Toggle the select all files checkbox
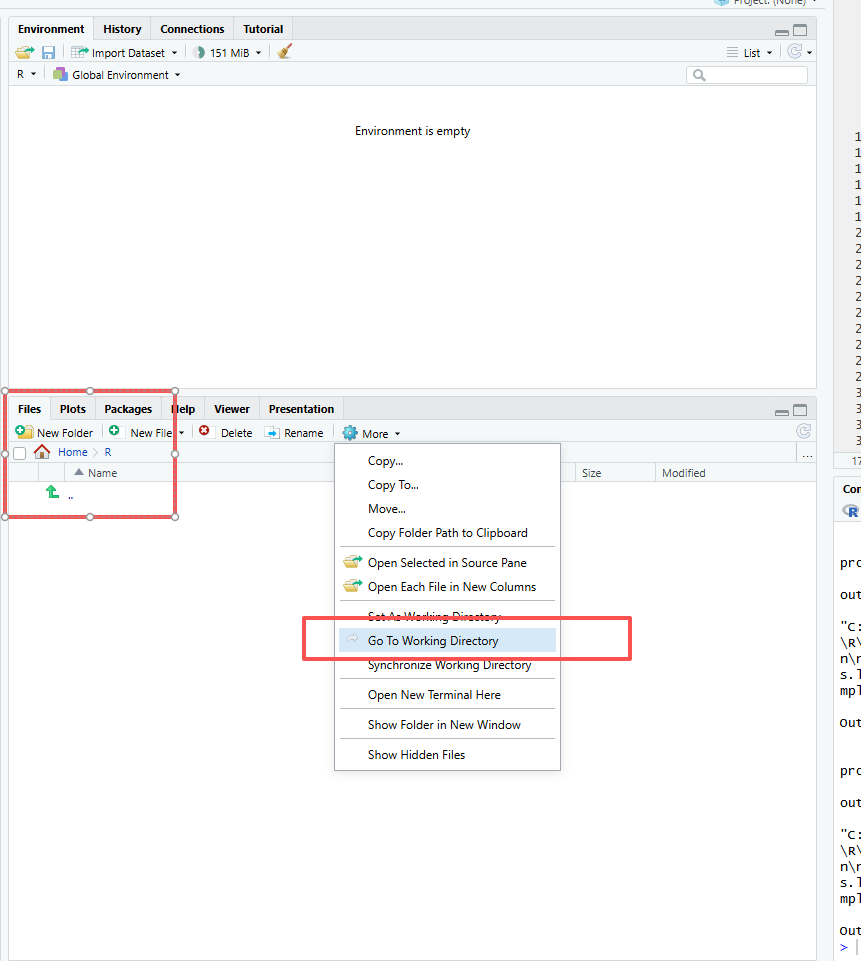The image size is (861, 961). 20,453
